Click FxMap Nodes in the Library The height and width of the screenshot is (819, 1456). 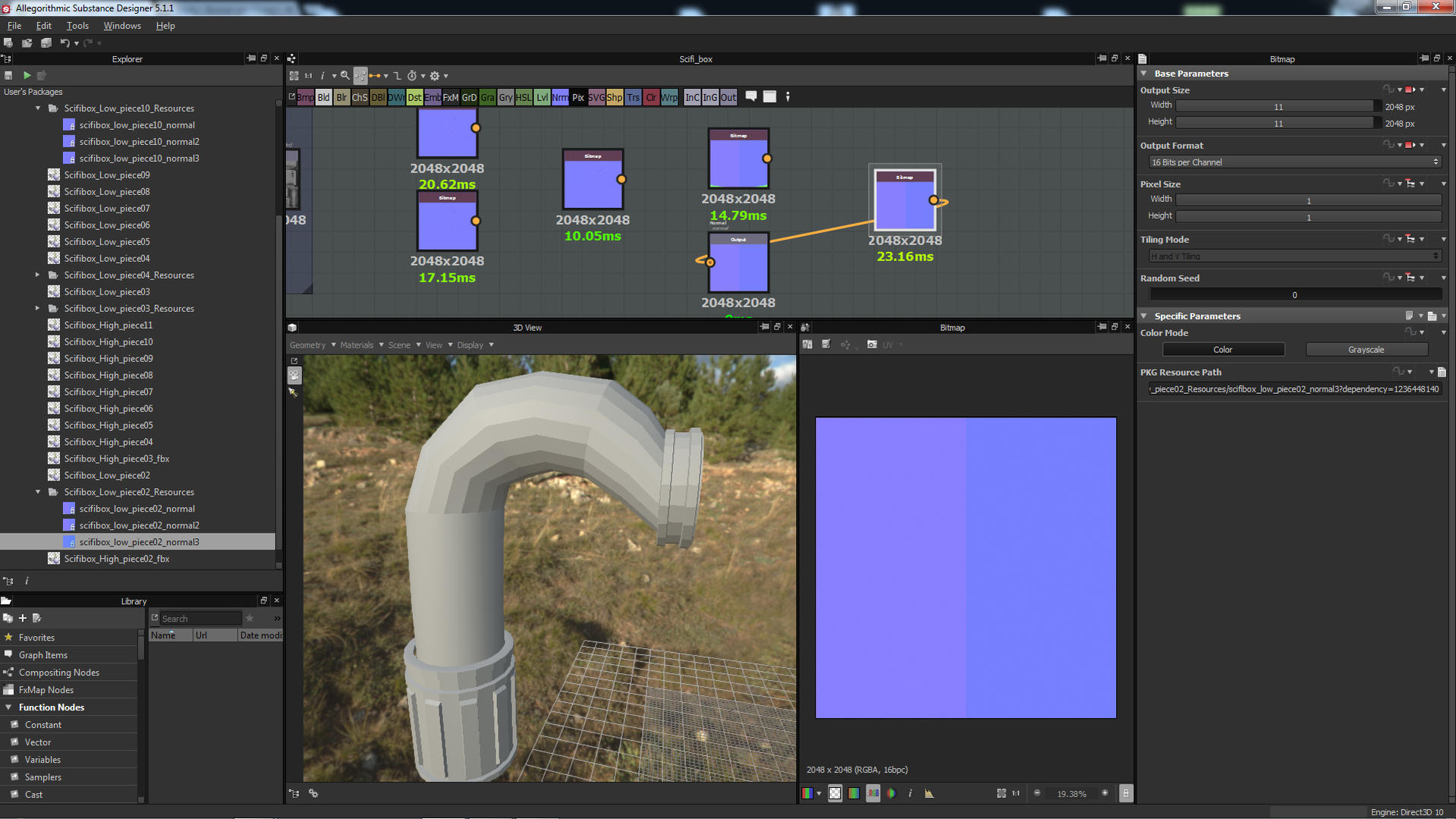click(46, 690)
